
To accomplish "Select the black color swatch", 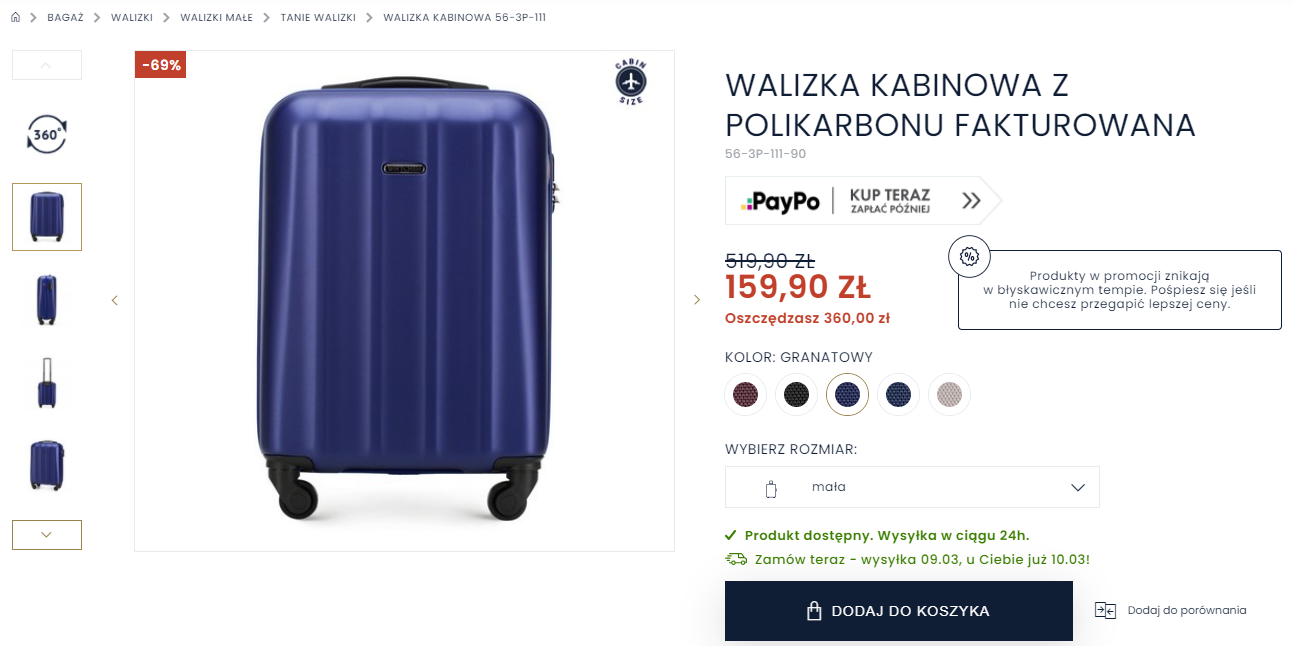I will [x=796, y=394].
